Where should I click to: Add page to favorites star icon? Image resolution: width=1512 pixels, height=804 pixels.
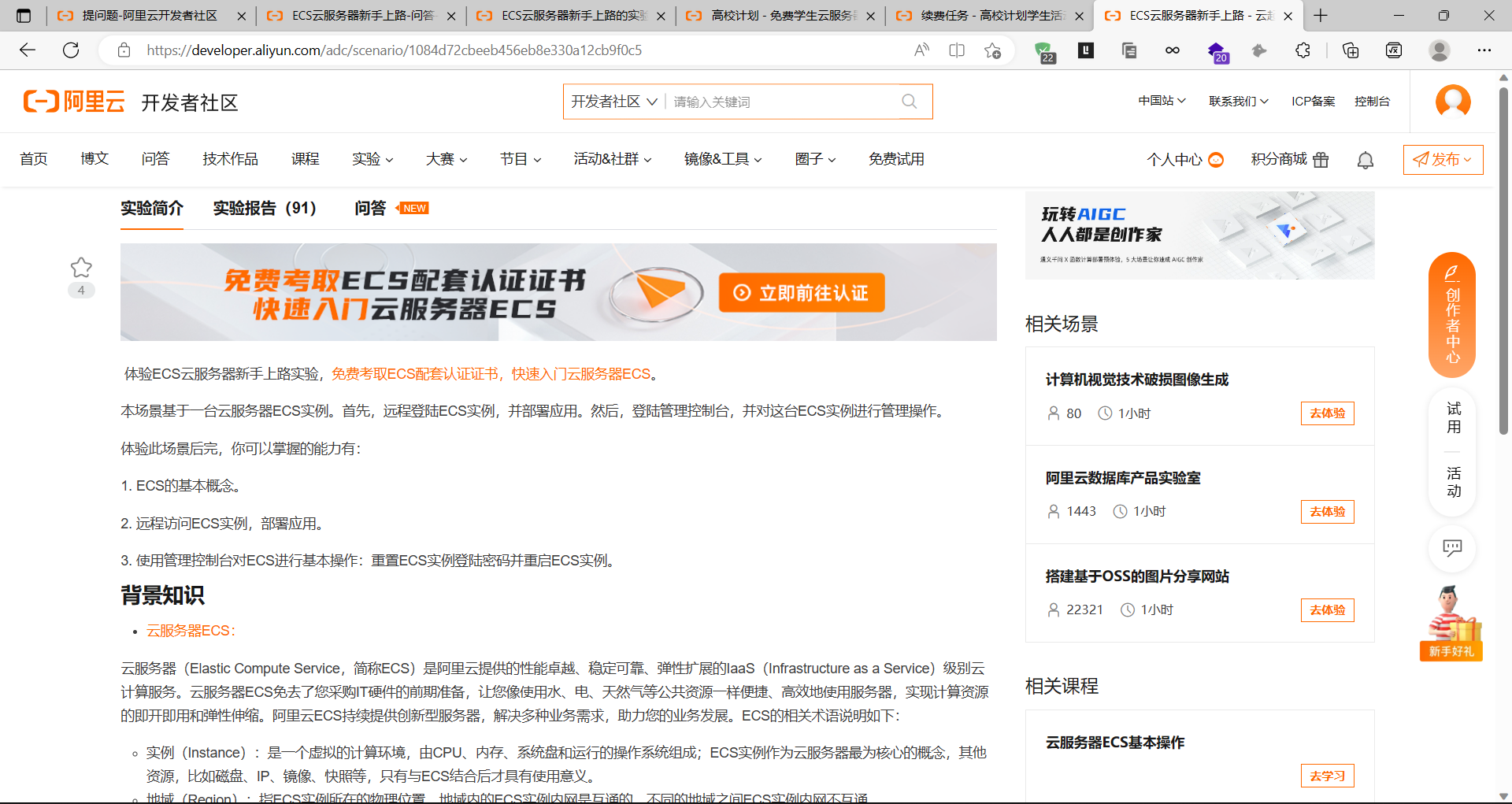point(992,50)
